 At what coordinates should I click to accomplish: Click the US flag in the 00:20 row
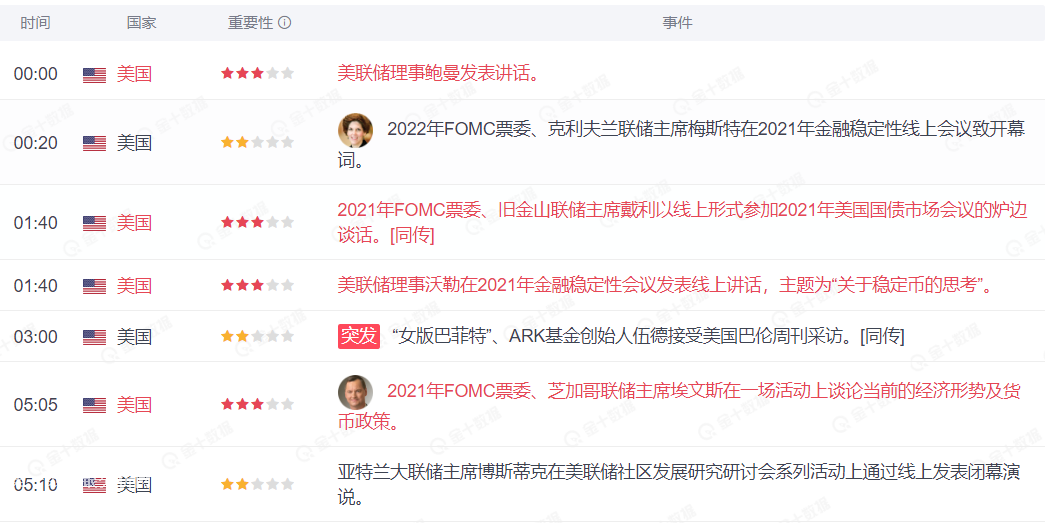tap(94, 143)
